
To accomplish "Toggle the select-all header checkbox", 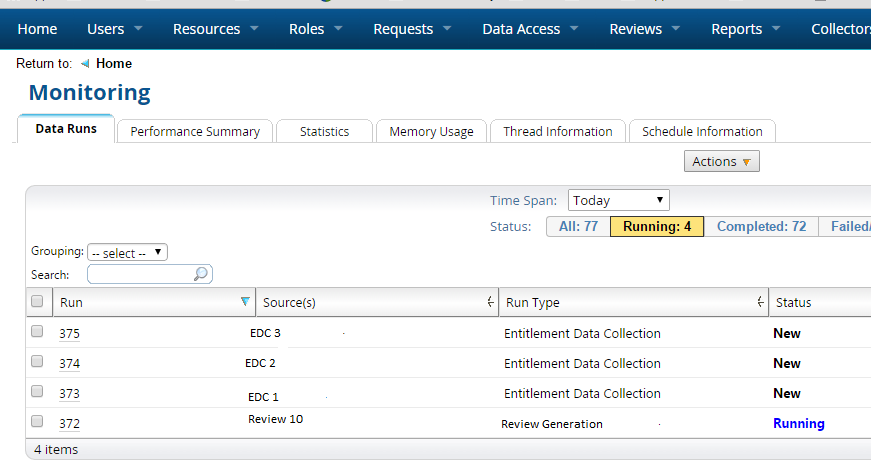I will pyautogui.click(x=37, y=302).
